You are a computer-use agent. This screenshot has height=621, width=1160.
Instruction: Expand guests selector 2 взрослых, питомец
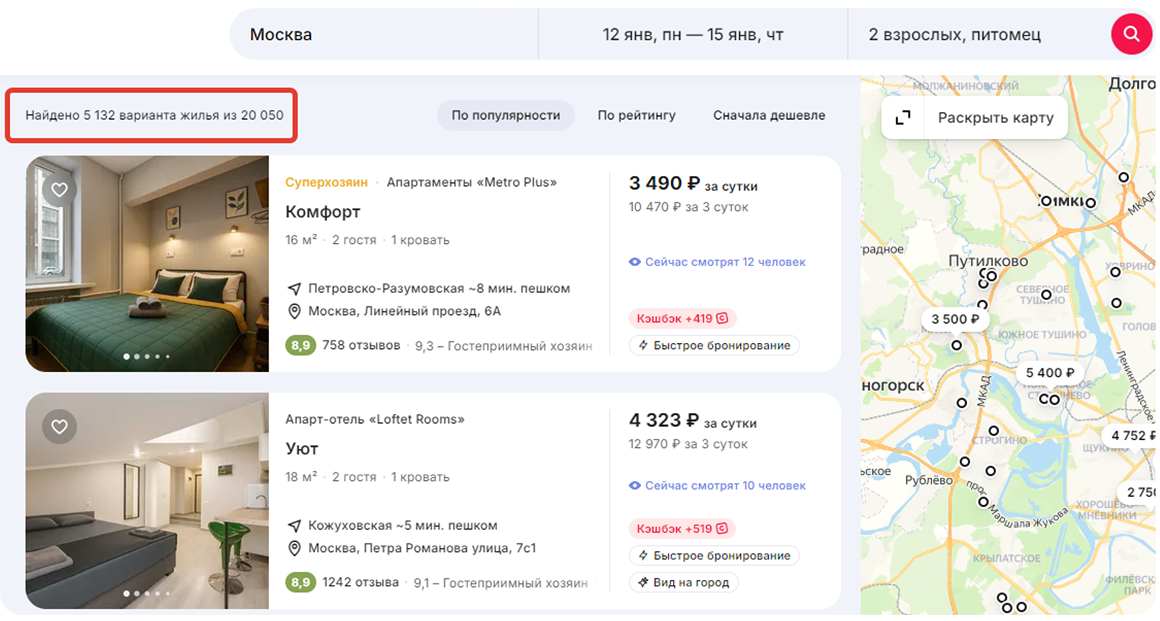click(x=954, y=35)
